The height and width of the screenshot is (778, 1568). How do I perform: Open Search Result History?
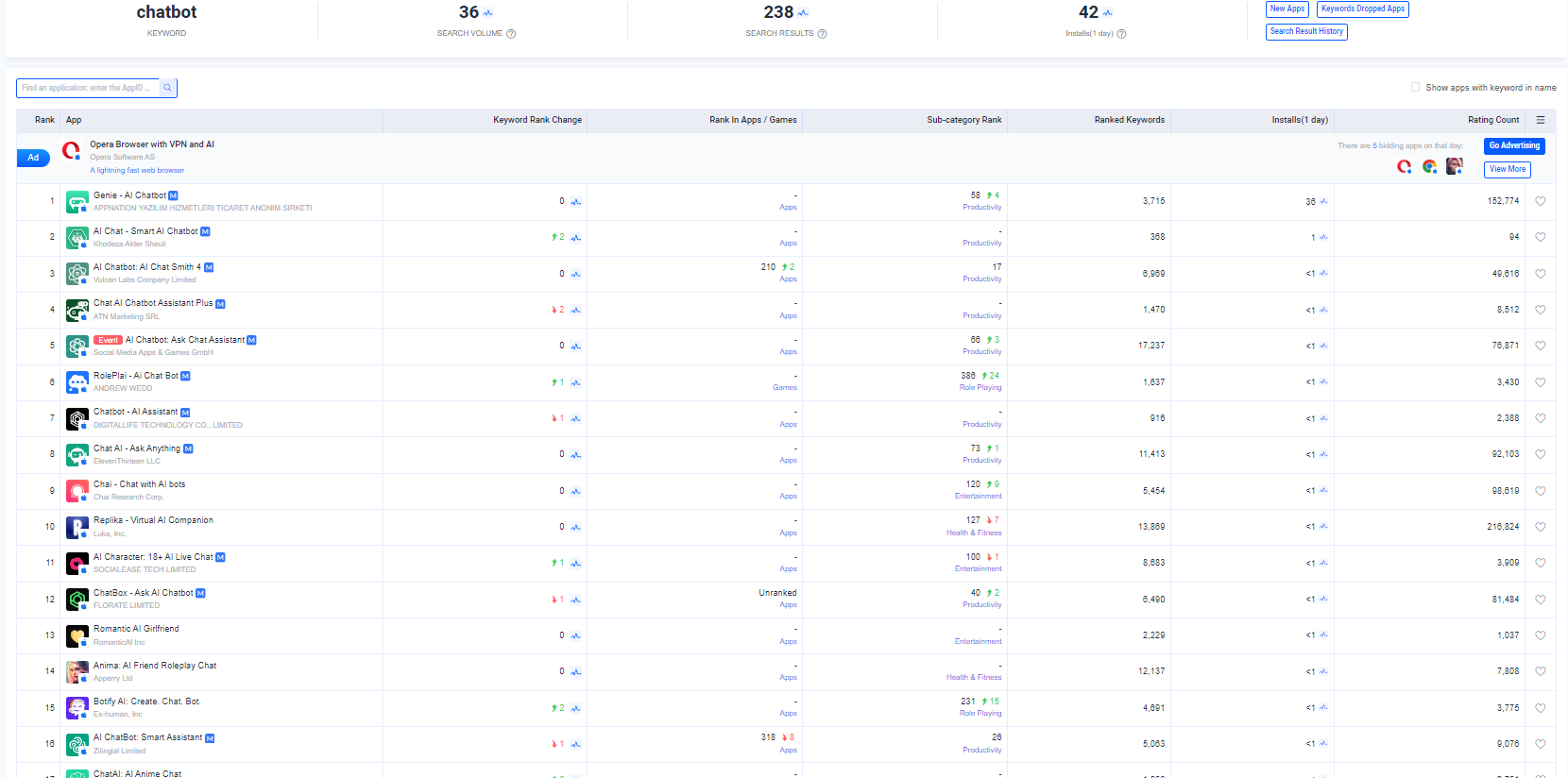point(1306,31)
